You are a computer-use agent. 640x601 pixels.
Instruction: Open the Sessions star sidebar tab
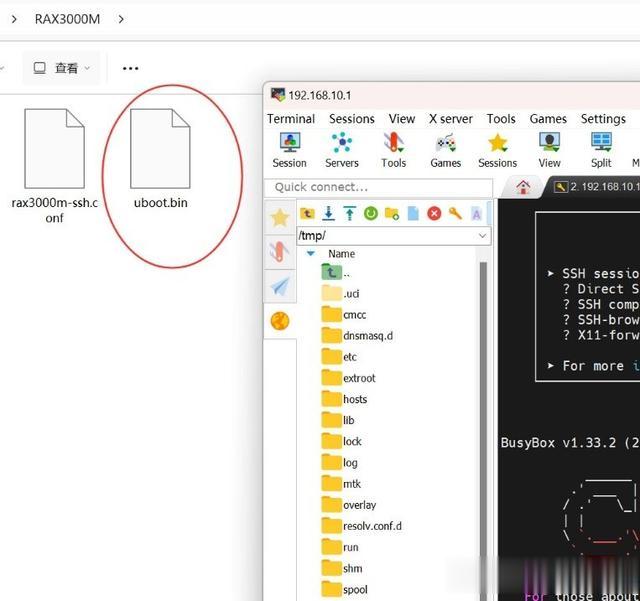(x=280, y=218)
